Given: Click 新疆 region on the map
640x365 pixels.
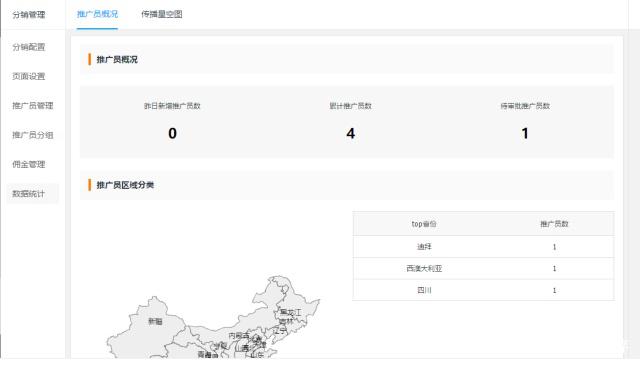Looking at the screenshot, I should (155, 322).
